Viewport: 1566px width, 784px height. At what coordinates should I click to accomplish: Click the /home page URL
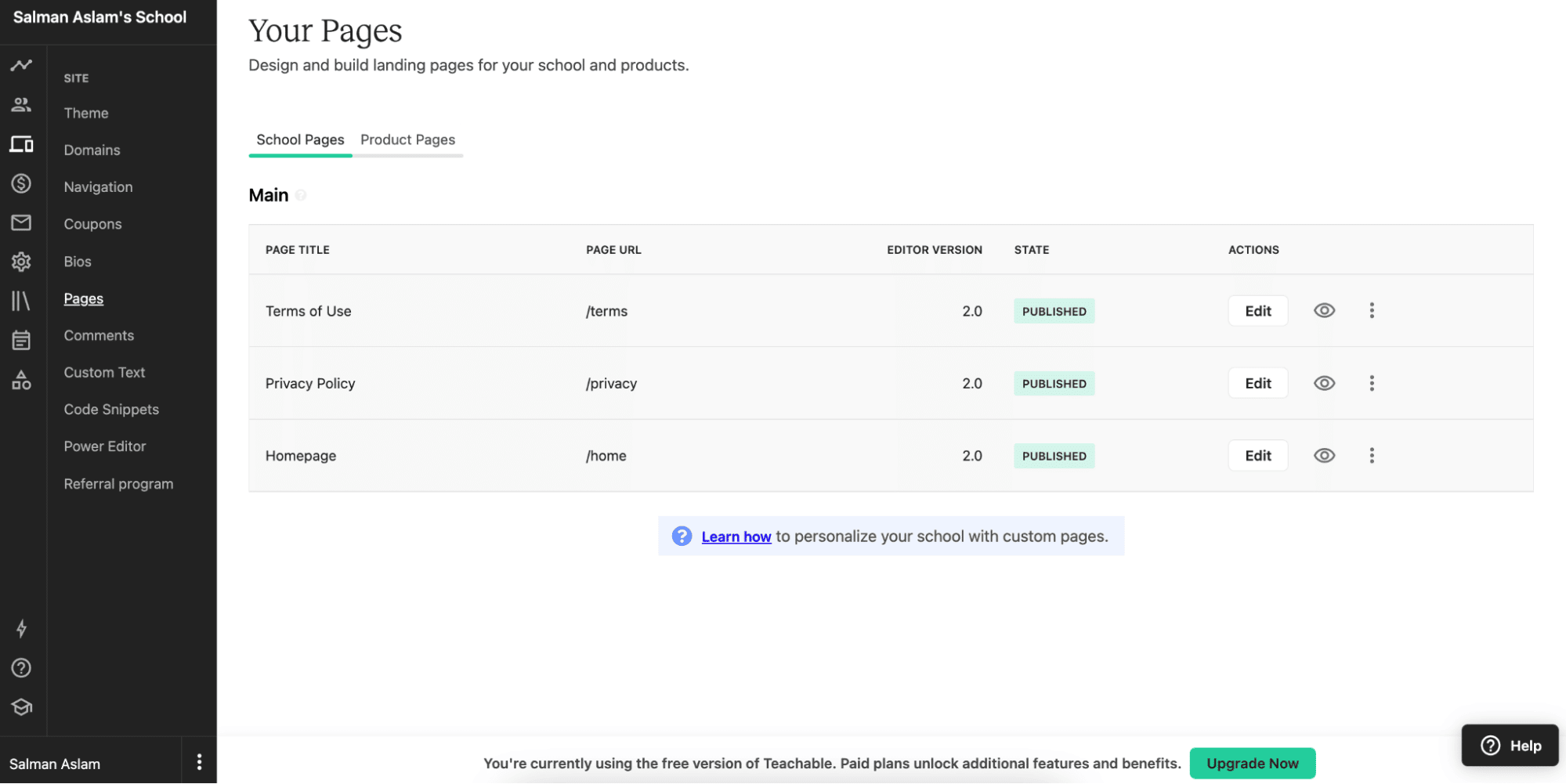pyautogui.click(x=606, y=456)
